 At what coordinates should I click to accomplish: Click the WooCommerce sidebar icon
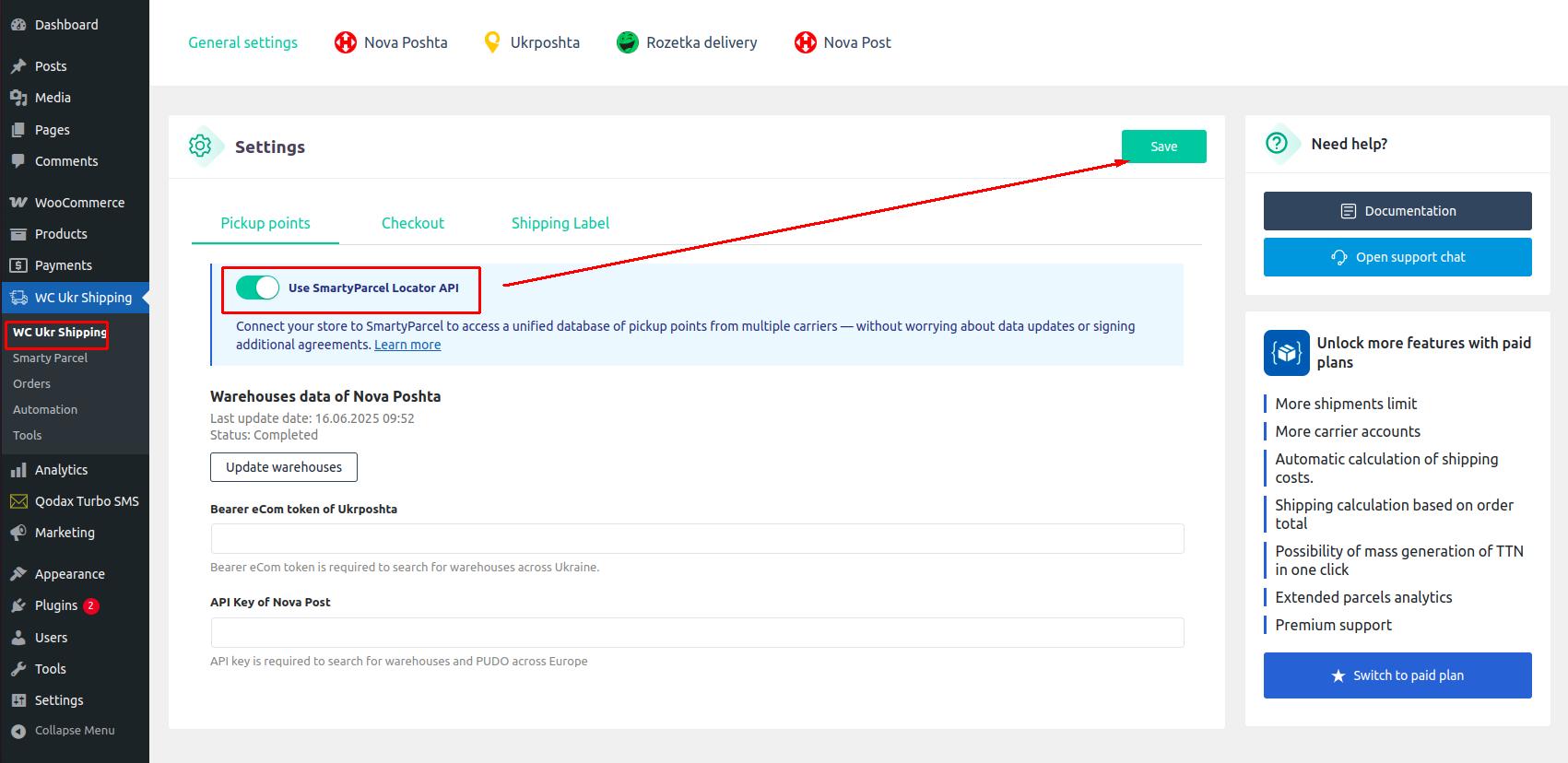18,203
